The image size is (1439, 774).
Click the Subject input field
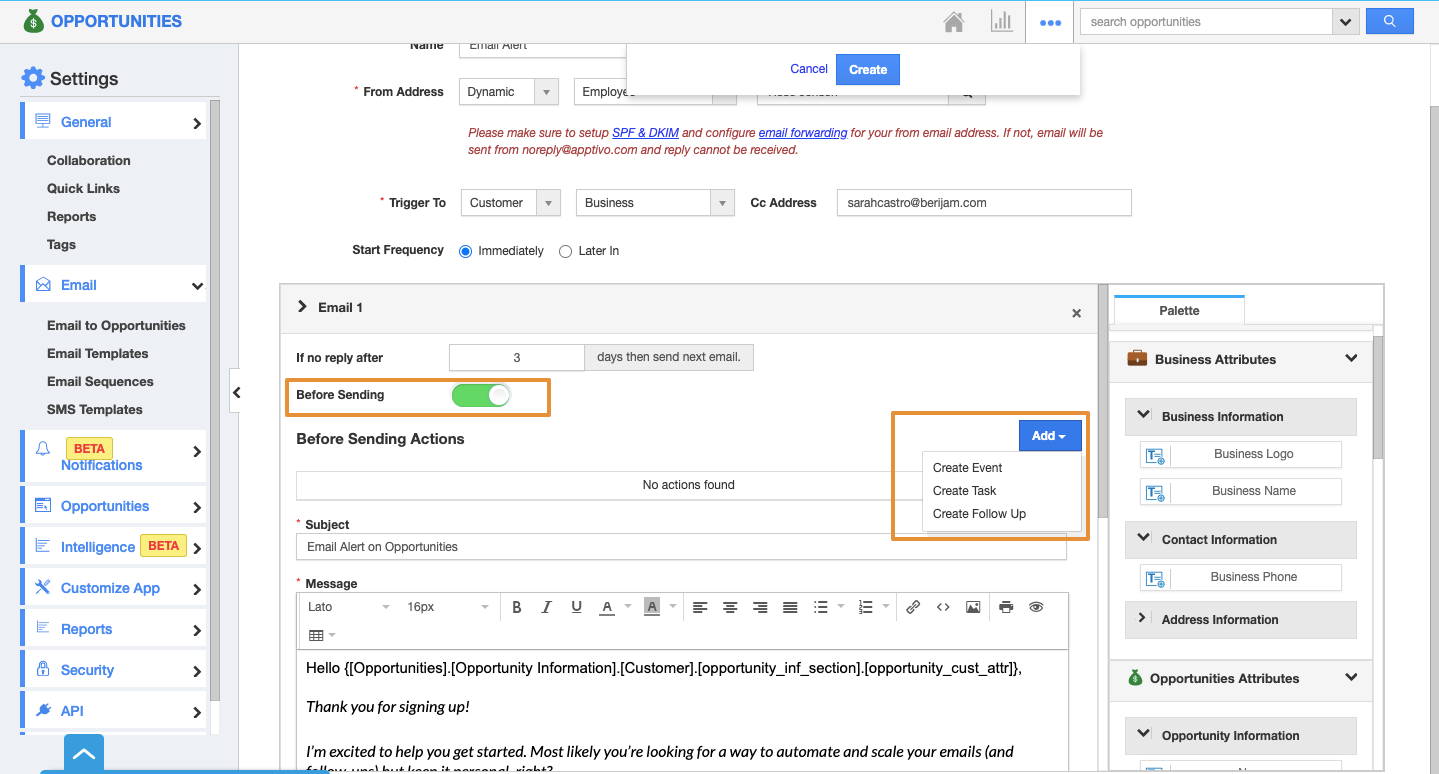(x=680, y=547)
